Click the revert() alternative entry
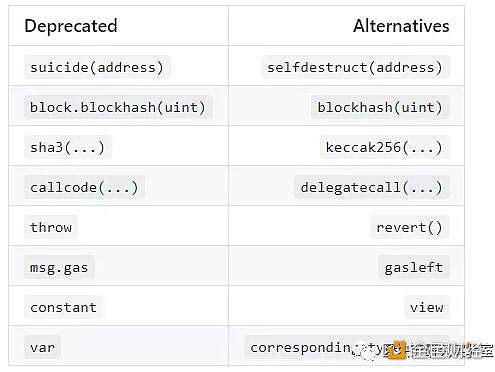The height and width of the screenshot is (372, 495). (x=410, y=227)
